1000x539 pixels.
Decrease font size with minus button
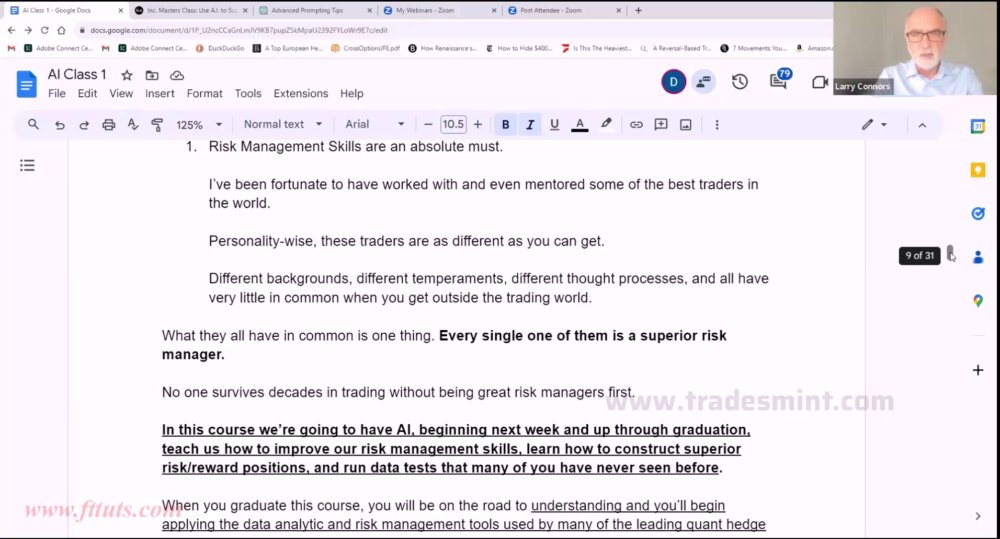click(x=428, y=124)
